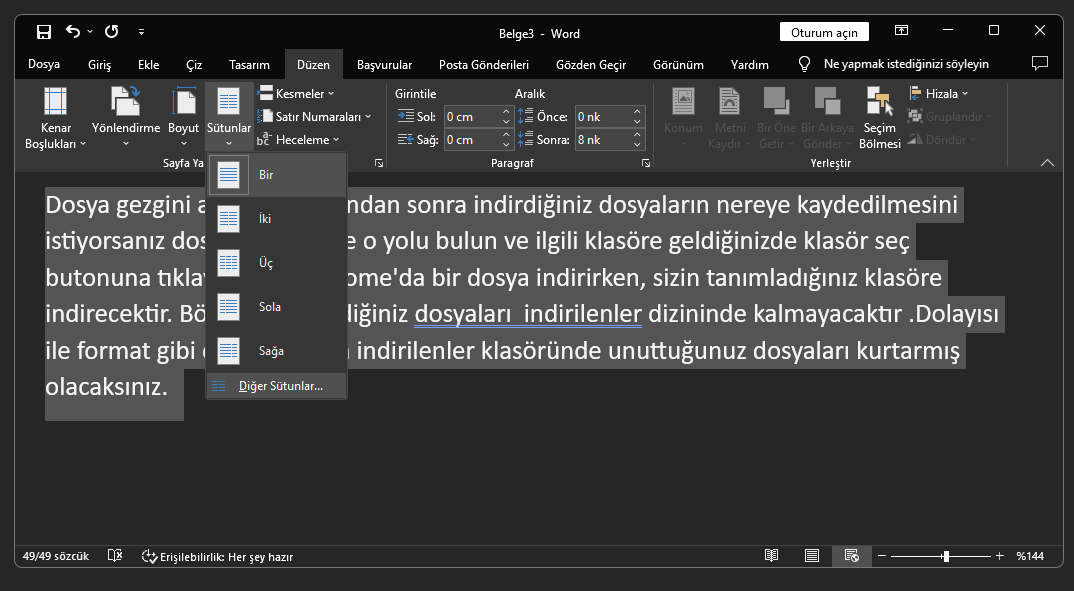This screenshot has height=591, width=1074.
Task: Click the Sol indent input field
Action: (x=471, y=117)
